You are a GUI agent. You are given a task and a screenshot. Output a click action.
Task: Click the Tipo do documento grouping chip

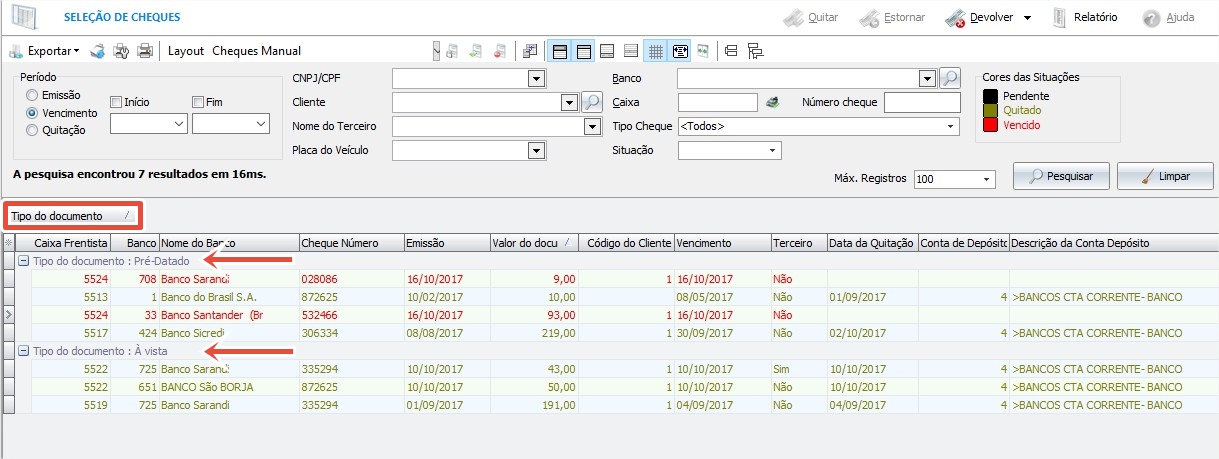[x=72, y=215]
